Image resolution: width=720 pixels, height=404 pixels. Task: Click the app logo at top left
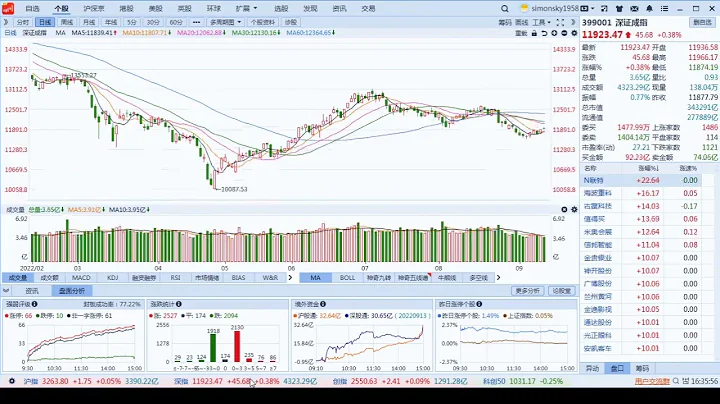pyautogui.click(x=8, y=8)
